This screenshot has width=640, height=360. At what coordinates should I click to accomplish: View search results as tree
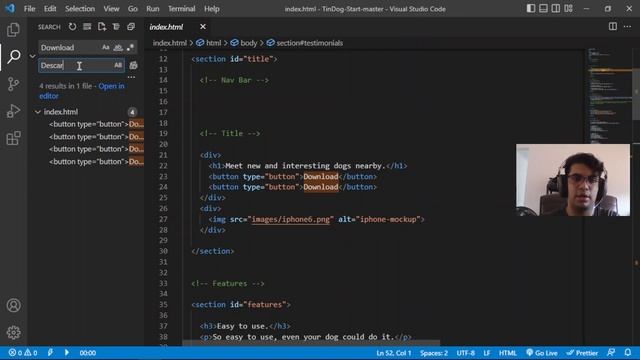(x=116, y=27)
